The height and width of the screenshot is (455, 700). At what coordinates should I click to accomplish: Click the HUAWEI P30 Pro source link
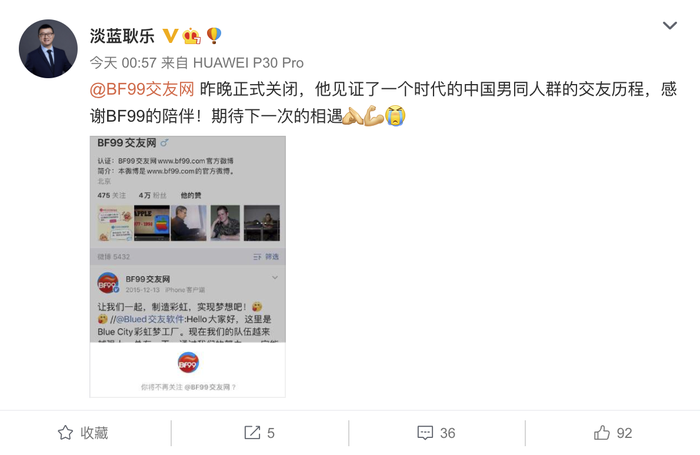[x=248, y=63]
